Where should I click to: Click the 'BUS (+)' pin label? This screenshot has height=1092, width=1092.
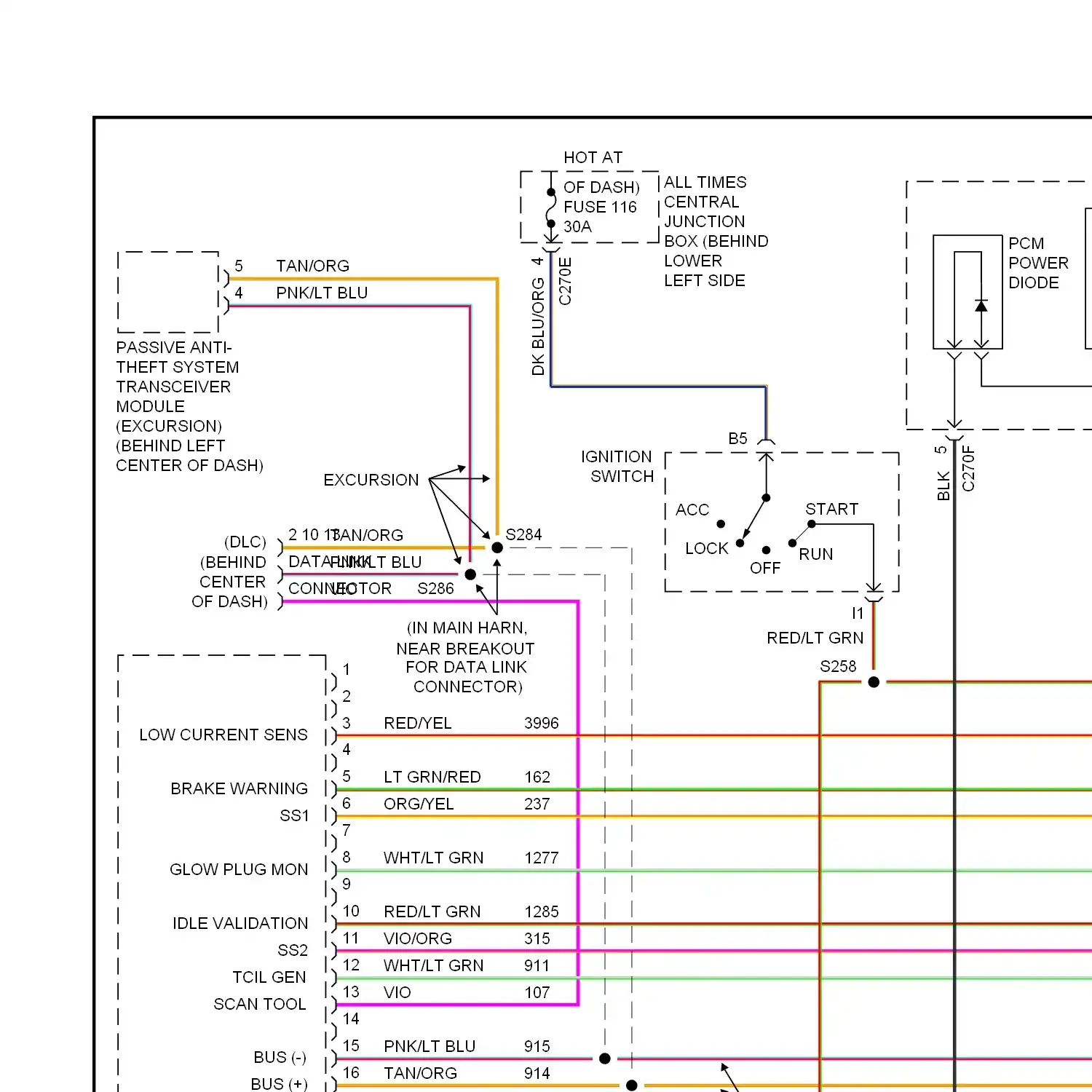(x=279, y=1084)
